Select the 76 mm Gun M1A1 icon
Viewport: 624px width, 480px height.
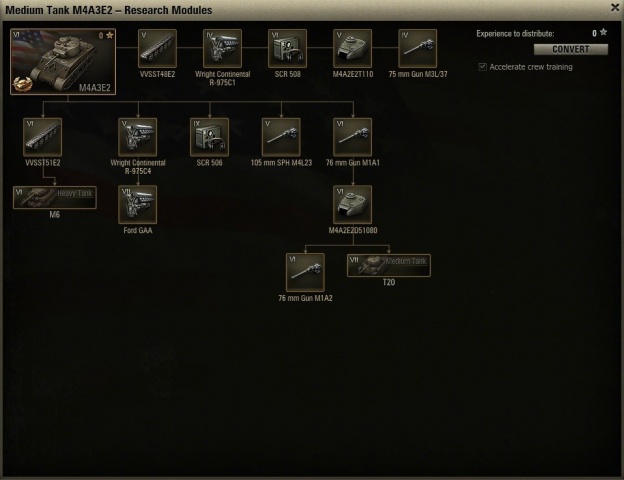[353, 137]
